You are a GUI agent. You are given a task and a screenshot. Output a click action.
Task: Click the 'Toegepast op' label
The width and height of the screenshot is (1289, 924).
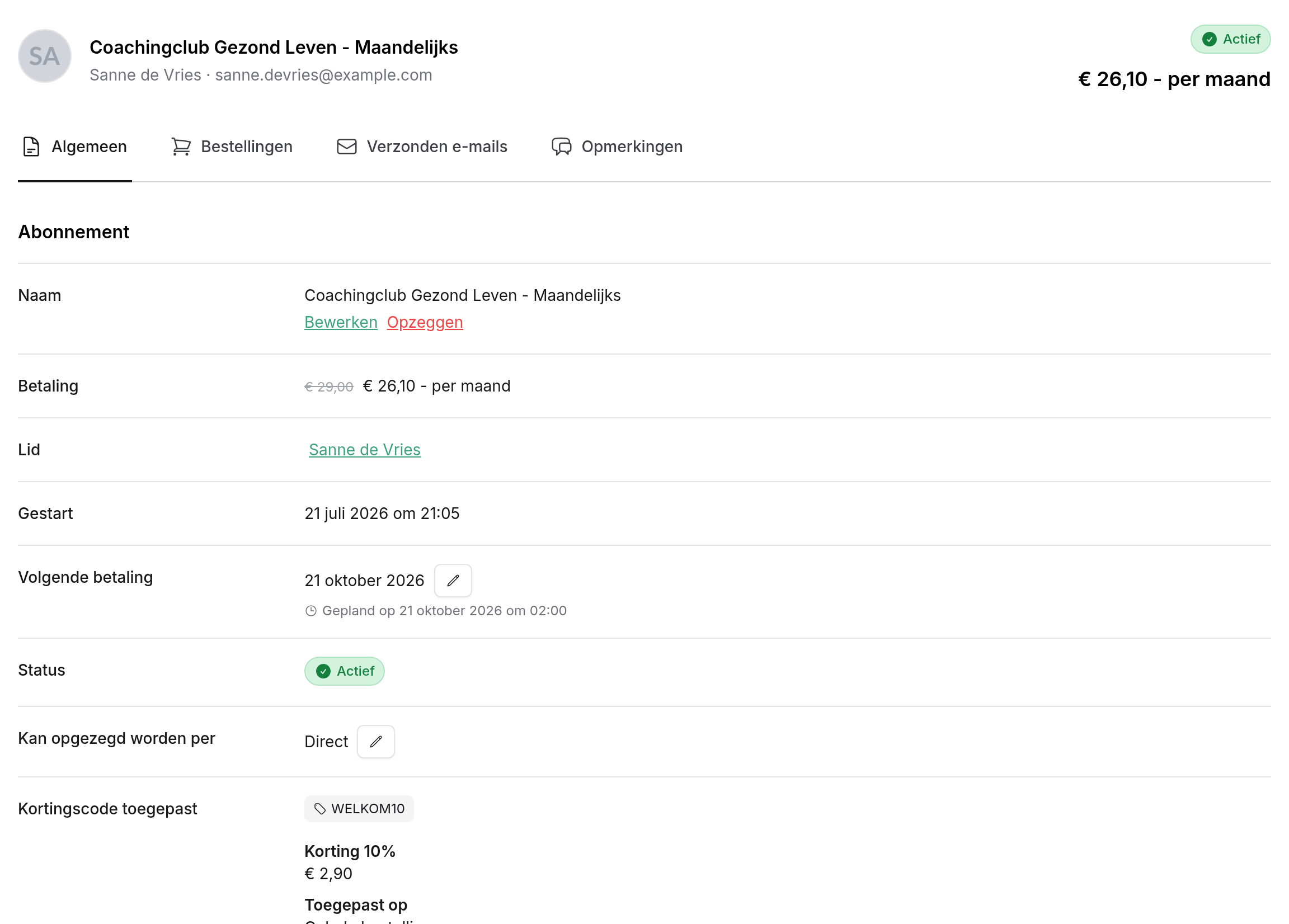[356, 904]
